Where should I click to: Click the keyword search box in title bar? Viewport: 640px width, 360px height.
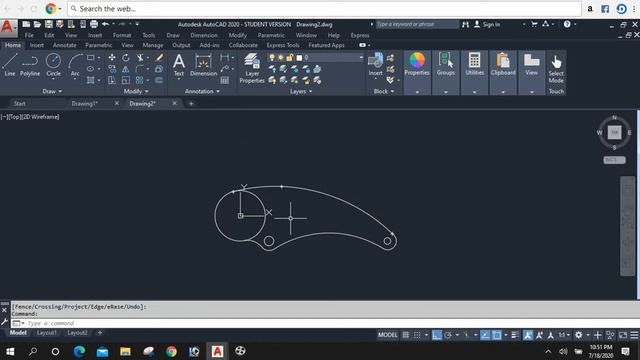(417, 24)
